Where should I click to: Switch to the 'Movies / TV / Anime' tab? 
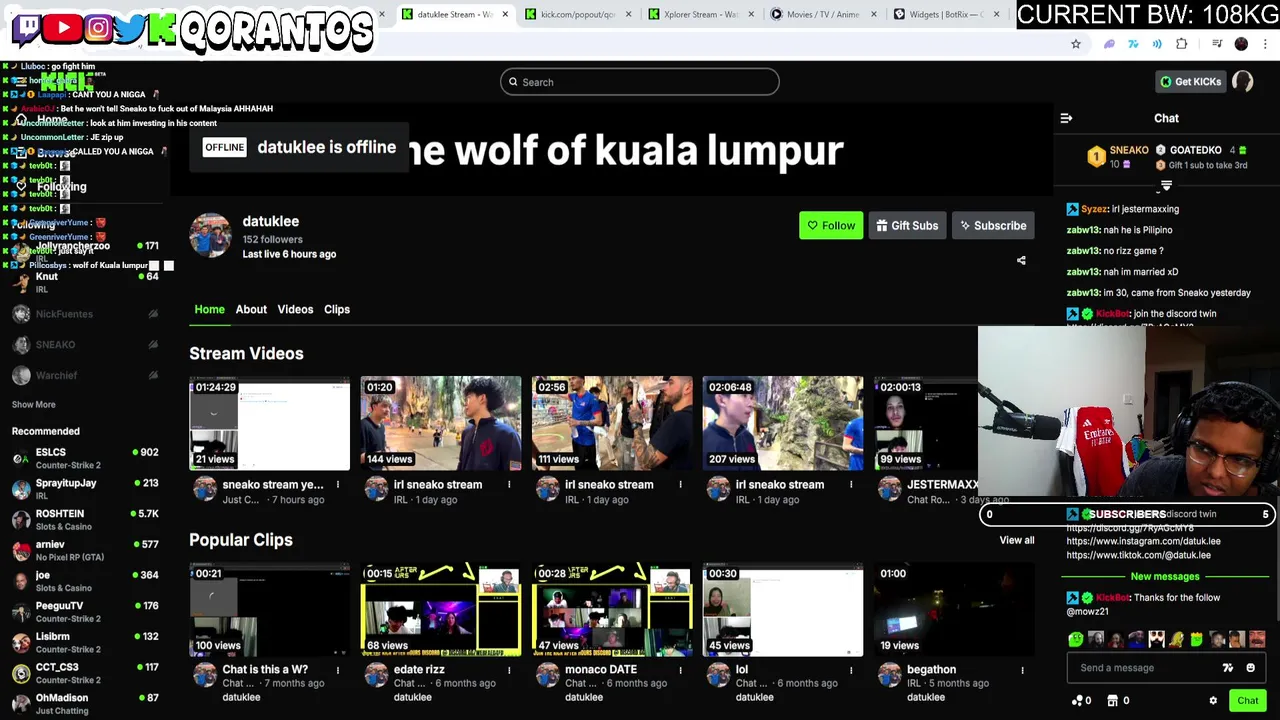tap(821, 14)
